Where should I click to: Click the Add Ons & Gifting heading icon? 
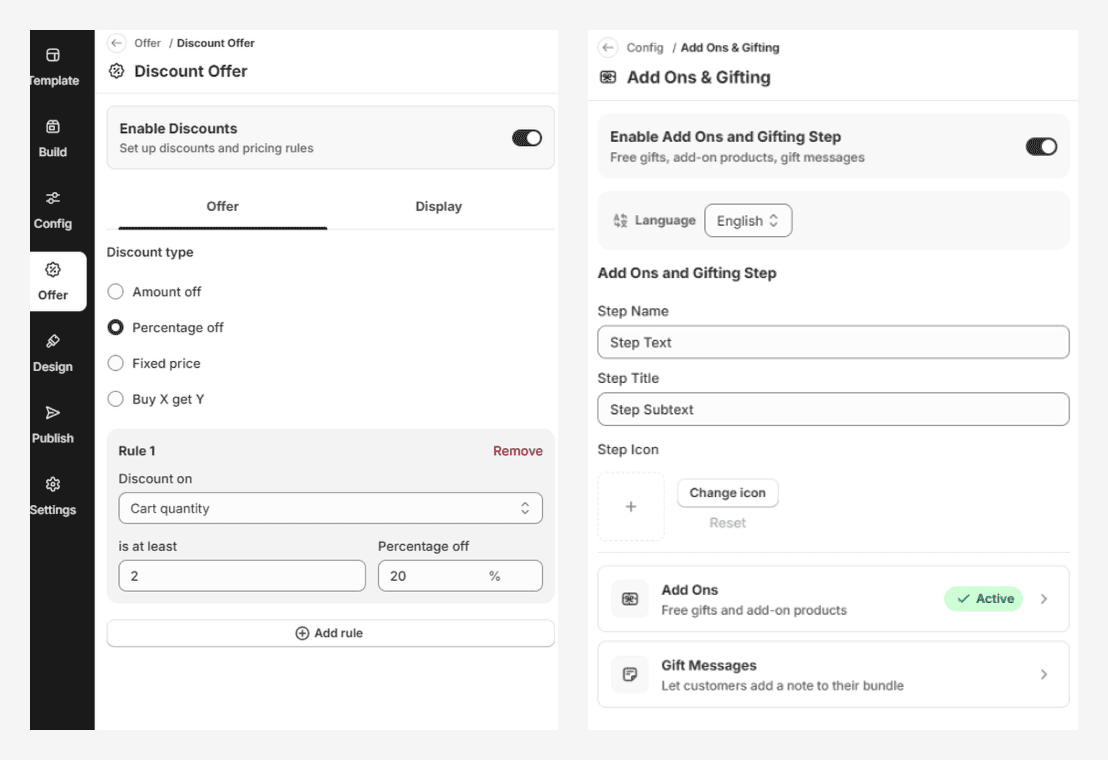608,77
